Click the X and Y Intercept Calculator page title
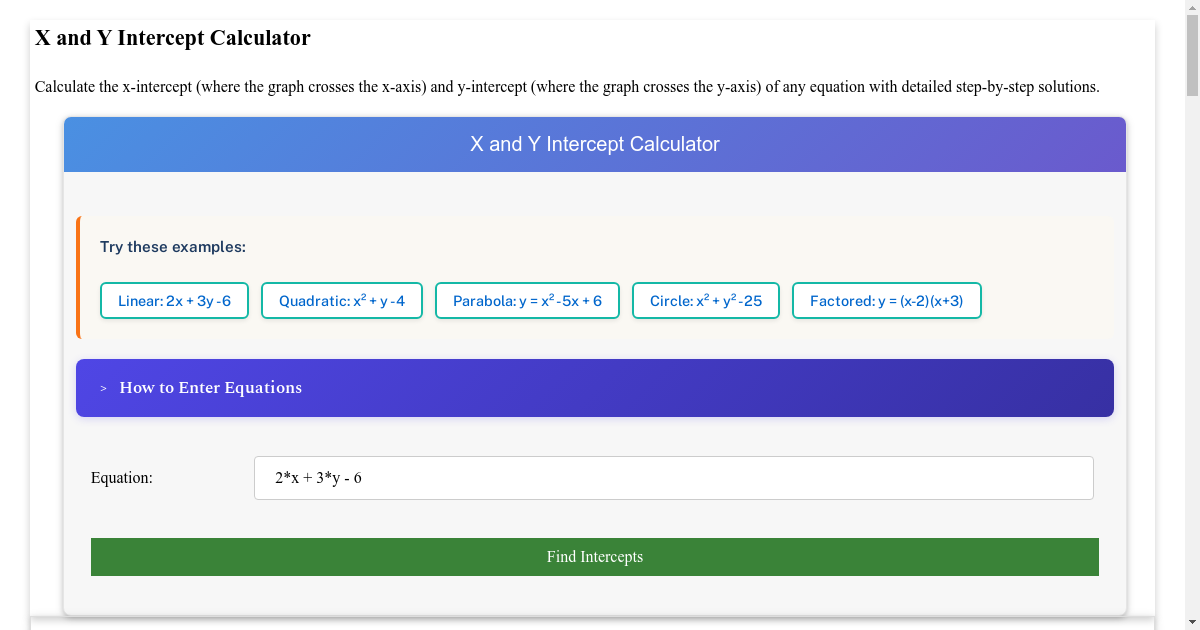Screen dimensions: 1200x630 click(x=172, y=38)
